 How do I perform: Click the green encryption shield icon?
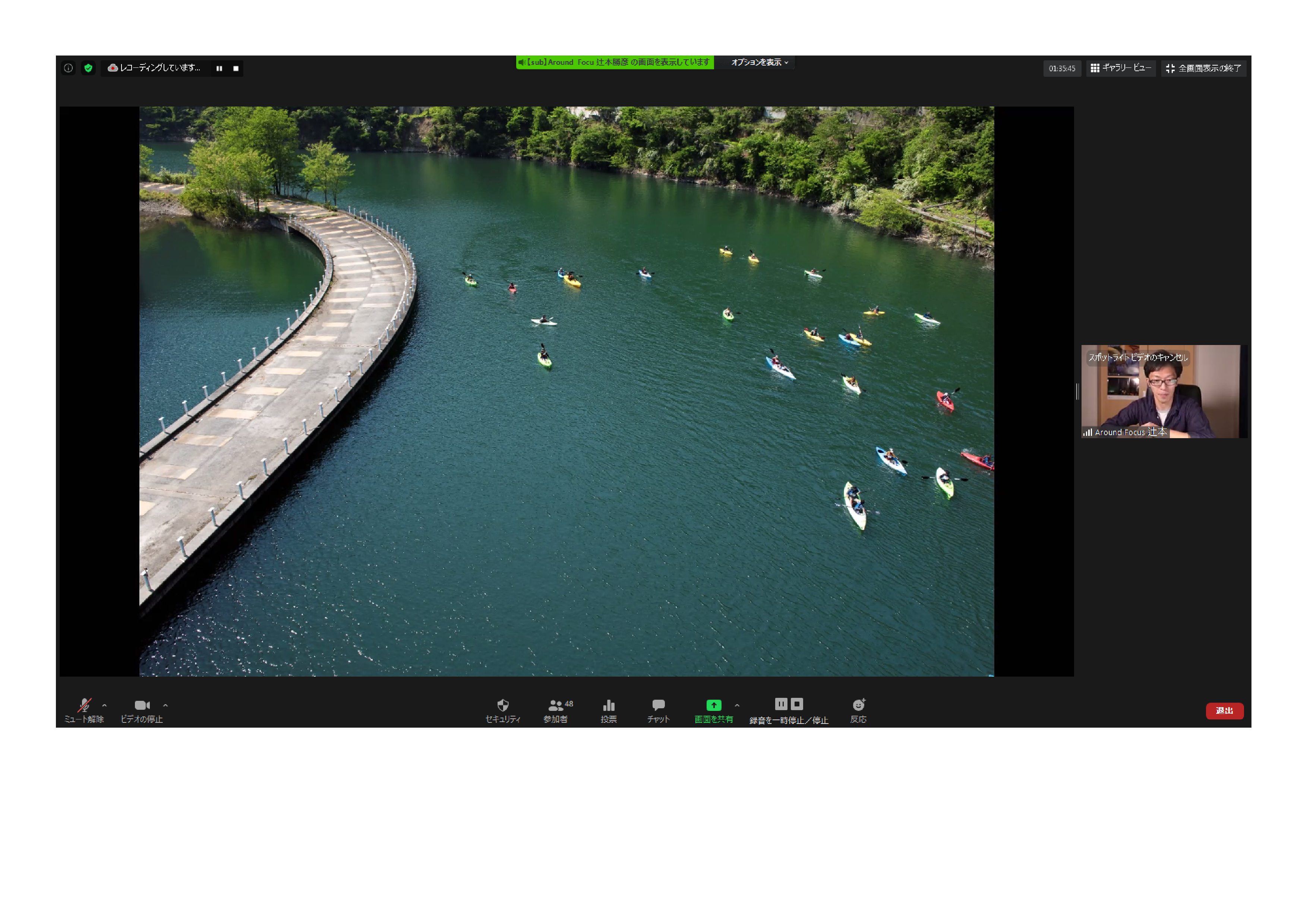[x=88, y=68]
